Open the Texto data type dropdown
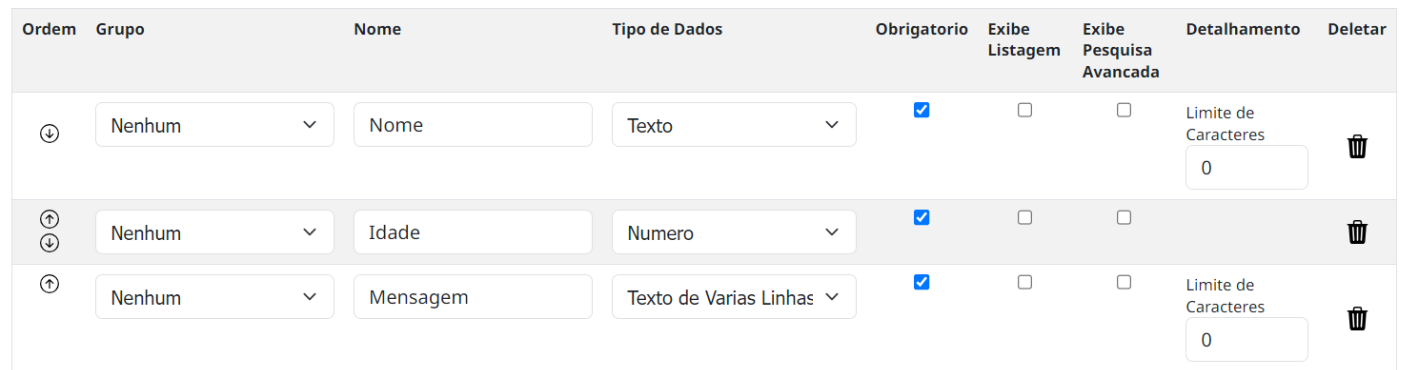Image resolution: width=1402 pixels, height=370 pixels. click(734, 125)
